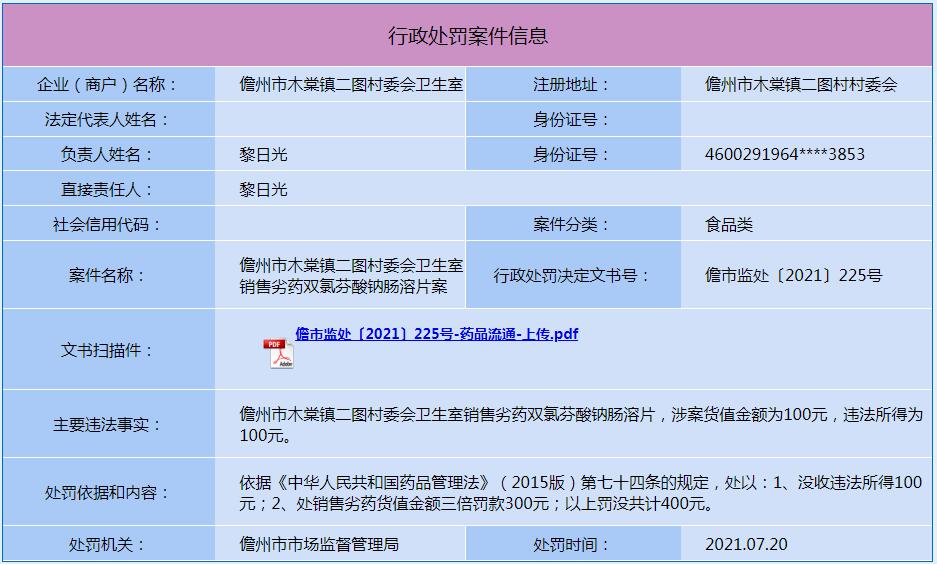Click 身份证号 label in 负责人姓名 row
Image resolution: width=937 pixels, height=564 pixels.
click(x=572, y=155)
